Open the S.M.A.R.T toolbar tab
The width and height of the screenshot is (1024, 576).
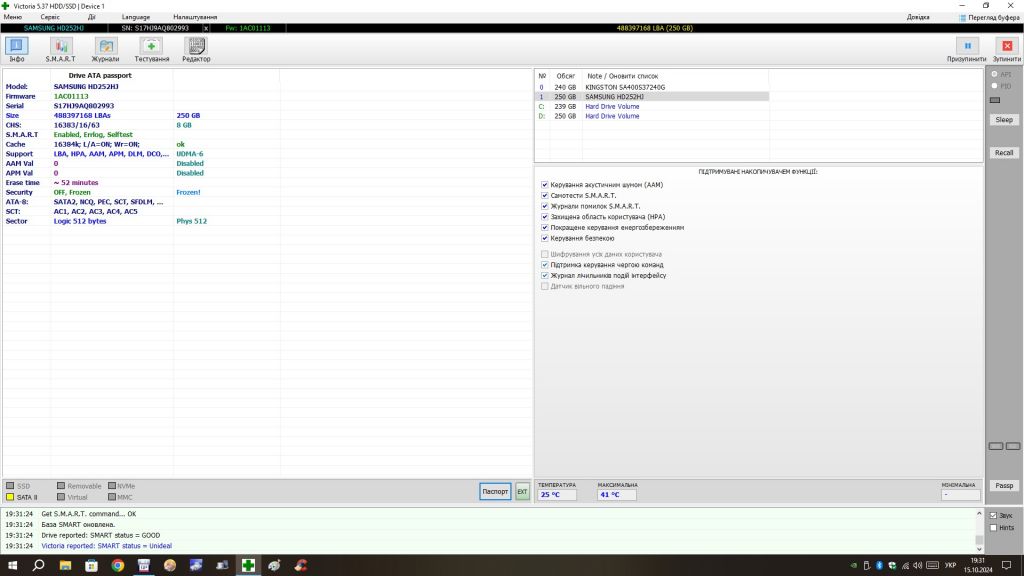[x=61, y=49]
